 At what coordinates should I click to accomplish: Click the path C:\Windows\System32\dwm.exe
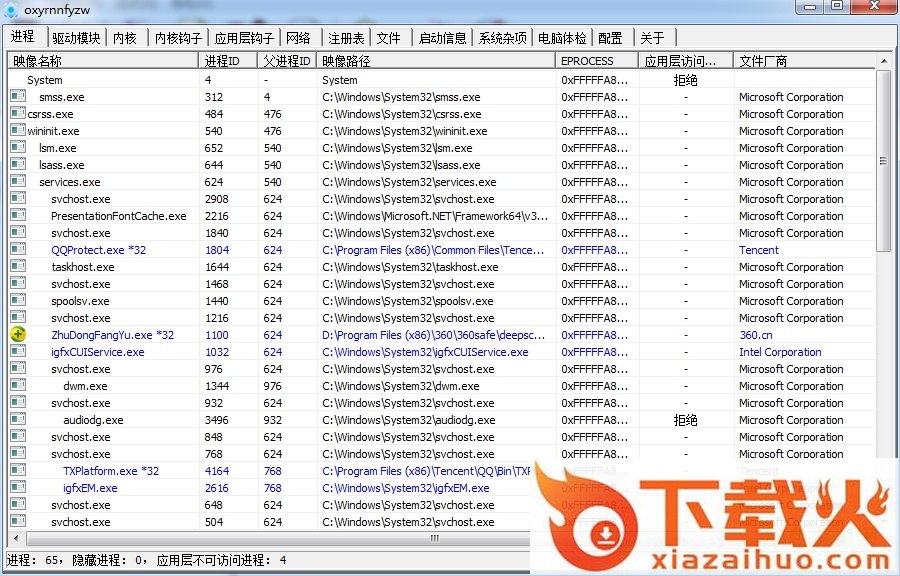click(401, 386)
